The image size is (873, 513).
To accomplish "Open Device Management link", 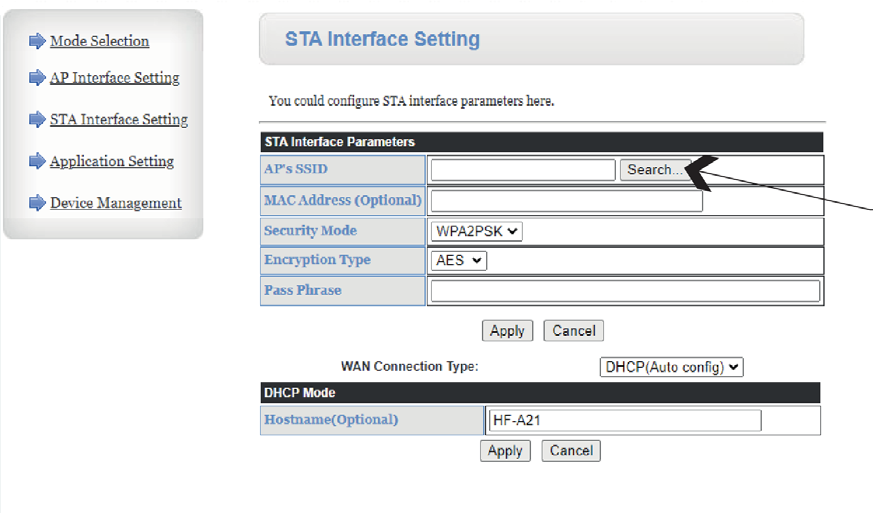I will click(x=115, y=204).
